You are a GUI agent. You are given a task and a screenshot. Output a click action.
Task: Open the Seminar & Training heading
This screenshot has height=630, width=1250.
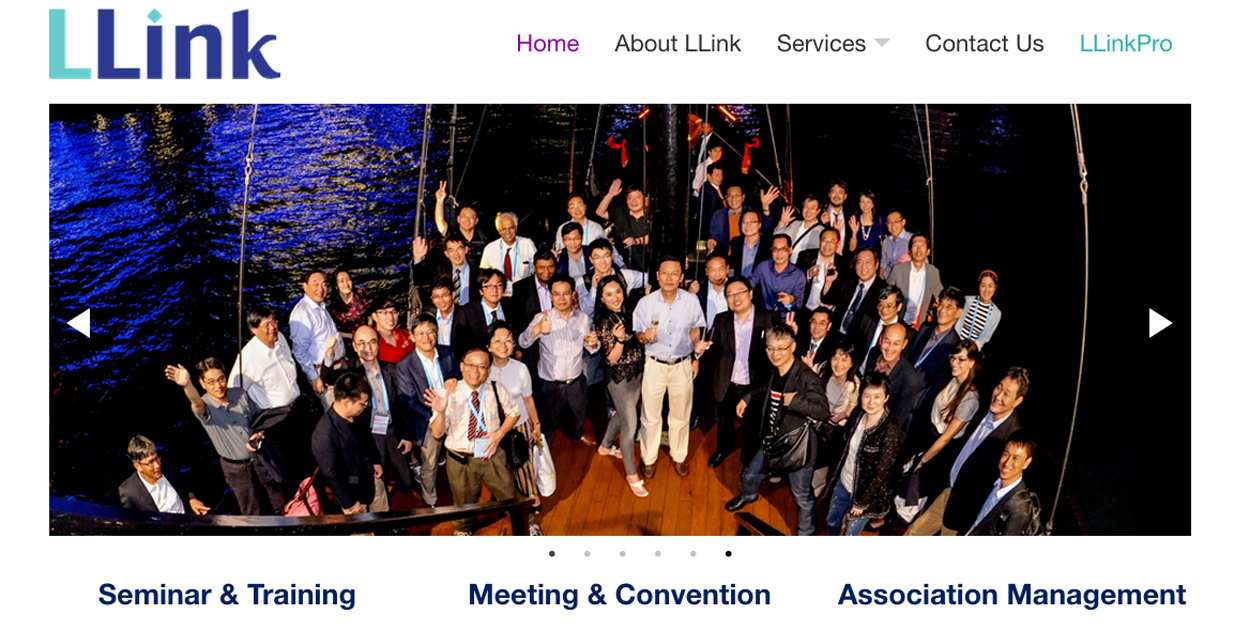click(x=227, y=595)
